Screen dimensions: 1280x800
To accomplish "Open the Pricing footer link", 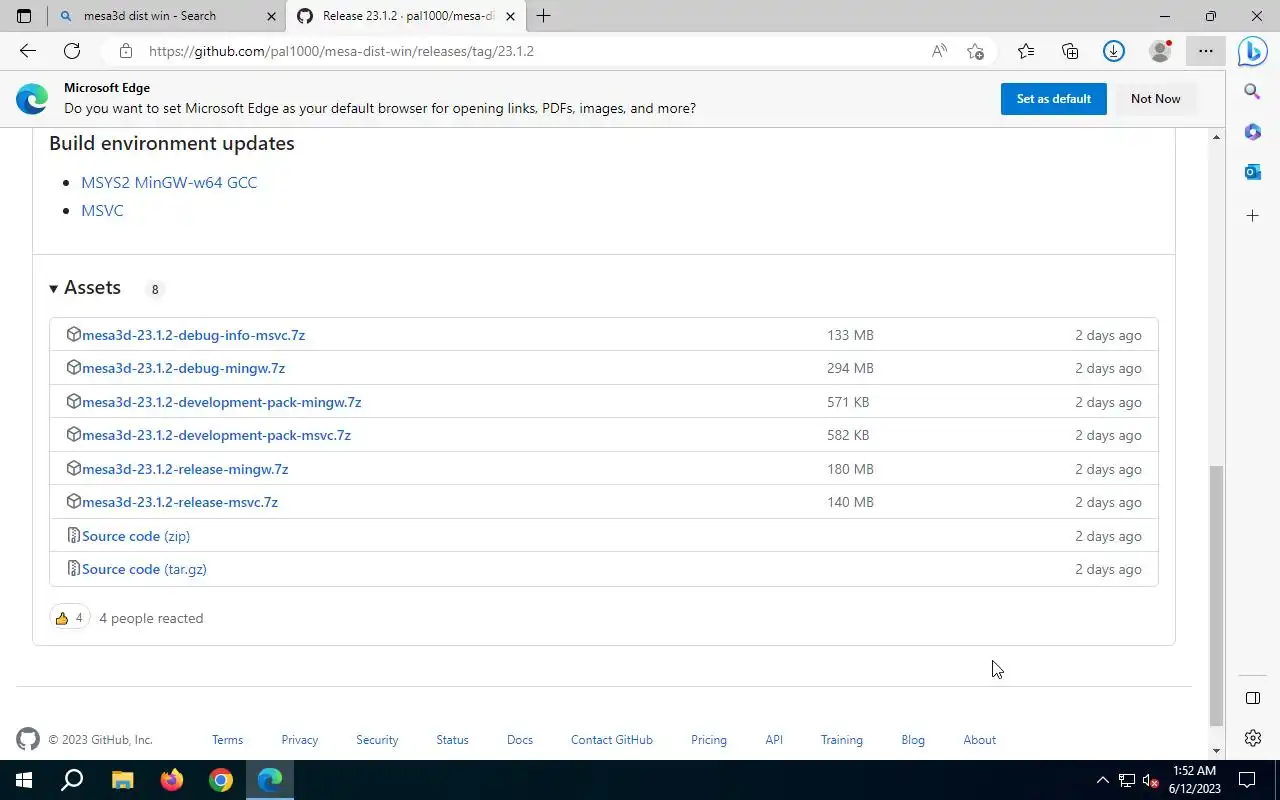I will [x=709, y=740].
